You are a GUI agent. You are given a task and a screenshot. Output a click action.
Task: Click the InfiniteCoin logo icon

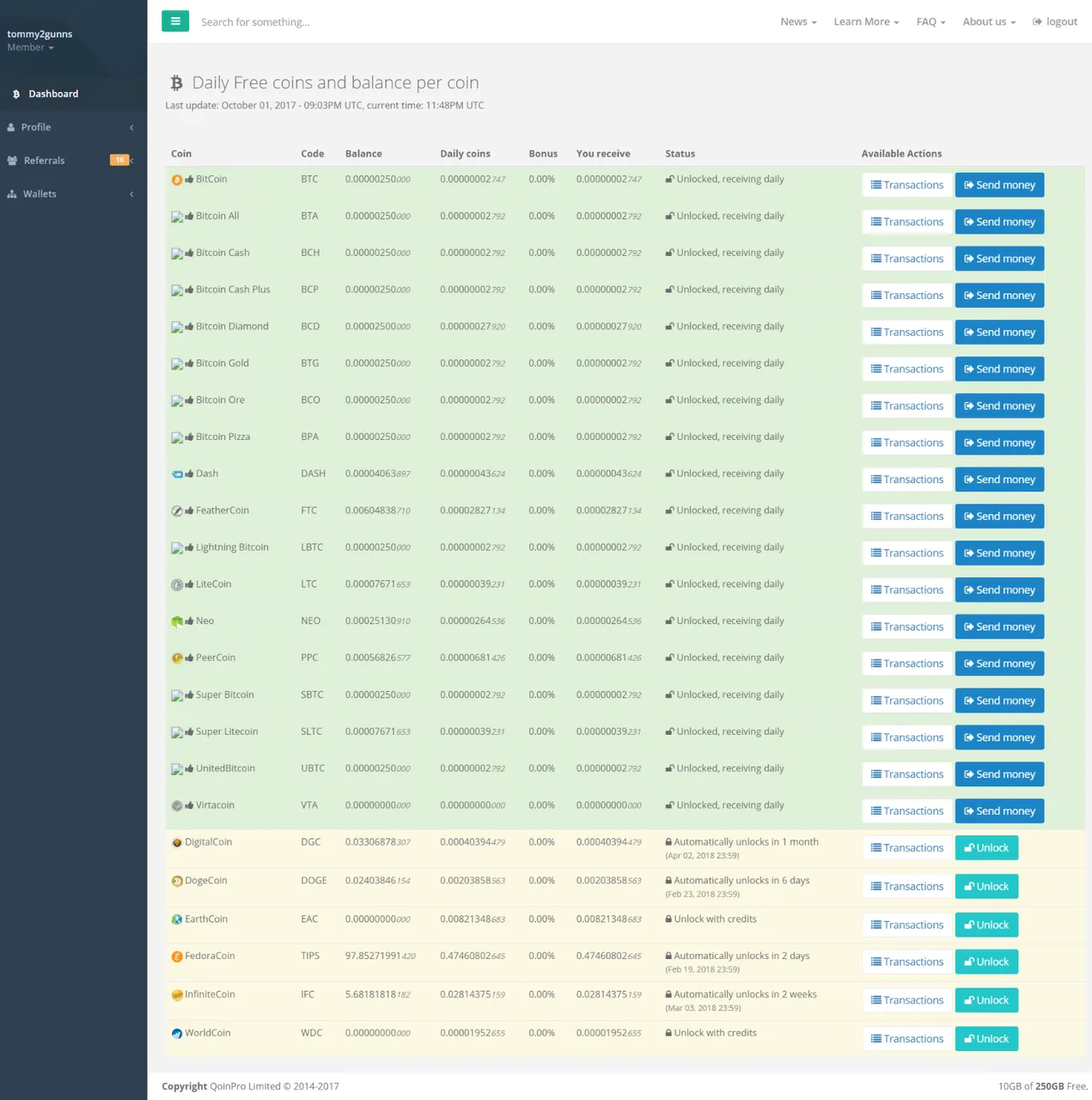coord(177,995)
